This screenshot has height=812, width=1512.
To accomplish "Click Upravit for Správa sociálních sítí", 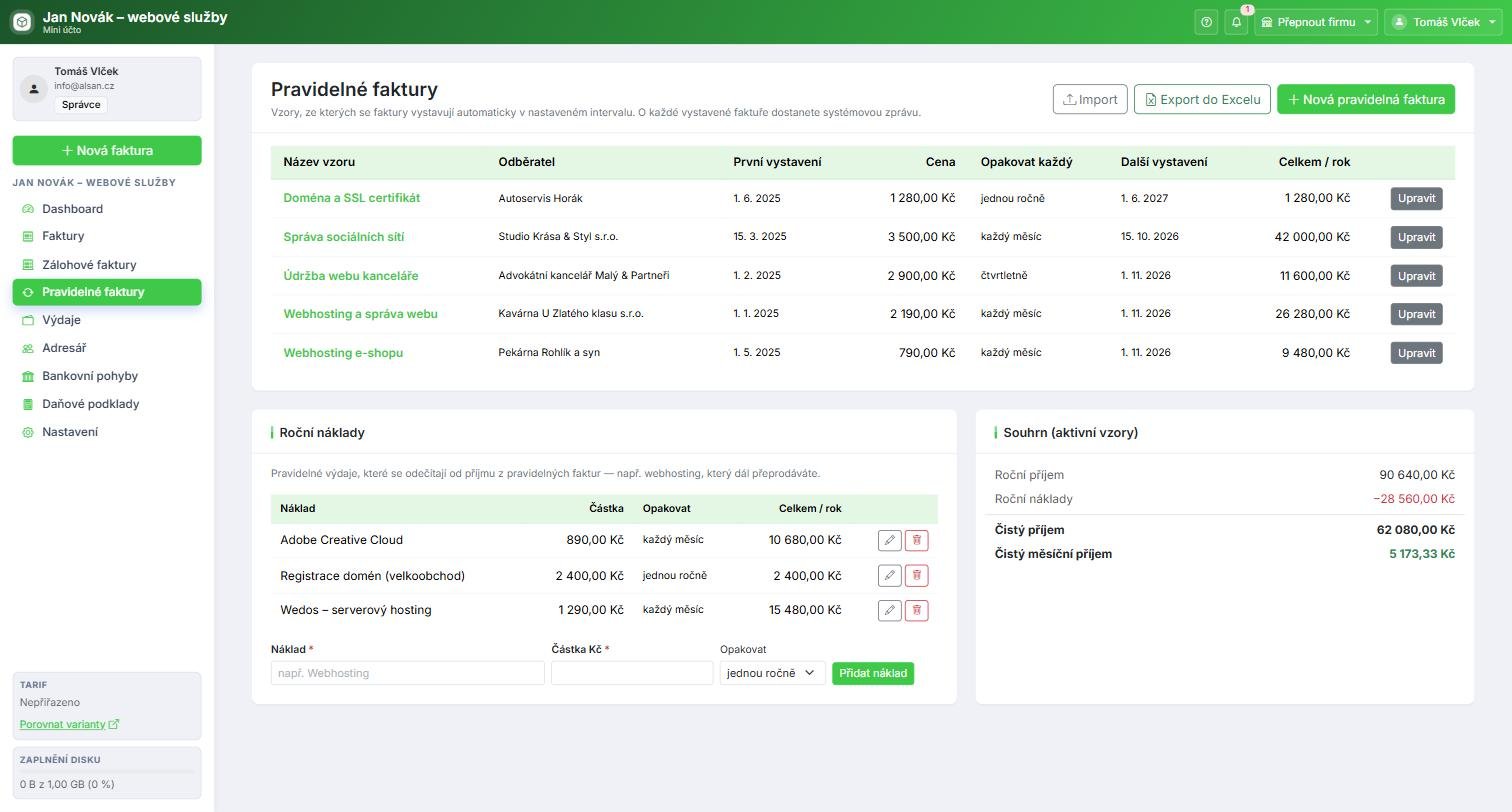I will [1416, 237].
